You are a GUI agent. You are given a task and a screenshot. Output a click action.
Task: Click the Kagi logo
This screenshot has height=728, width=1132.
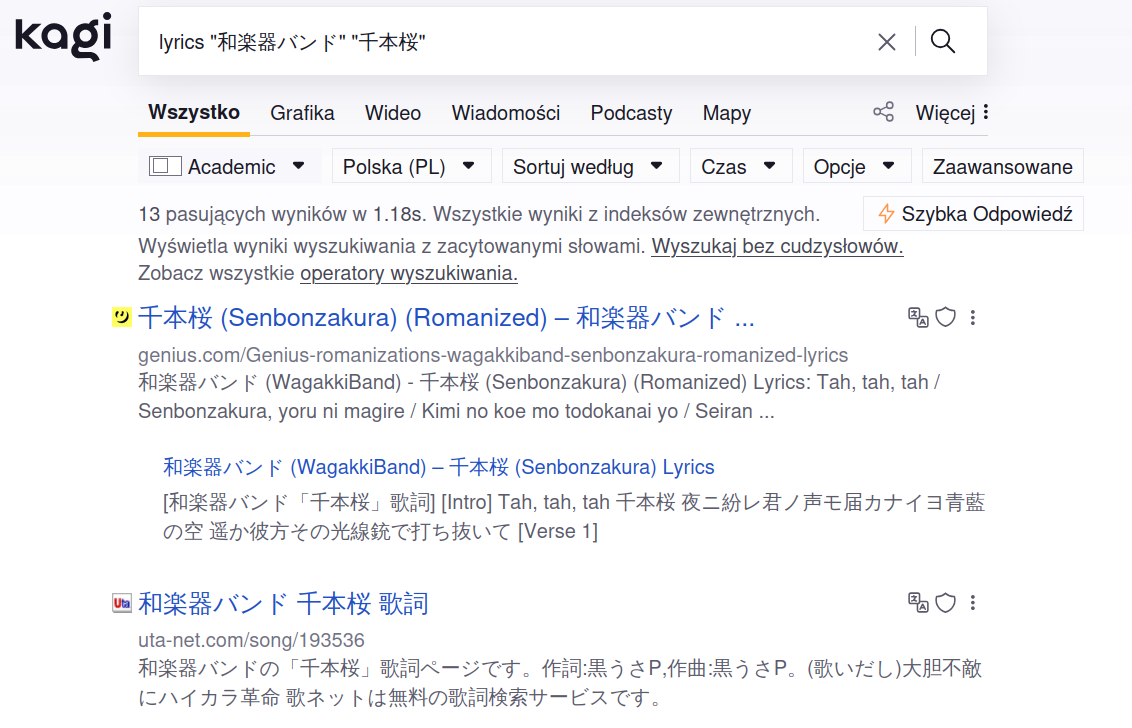tap(62, 36)
